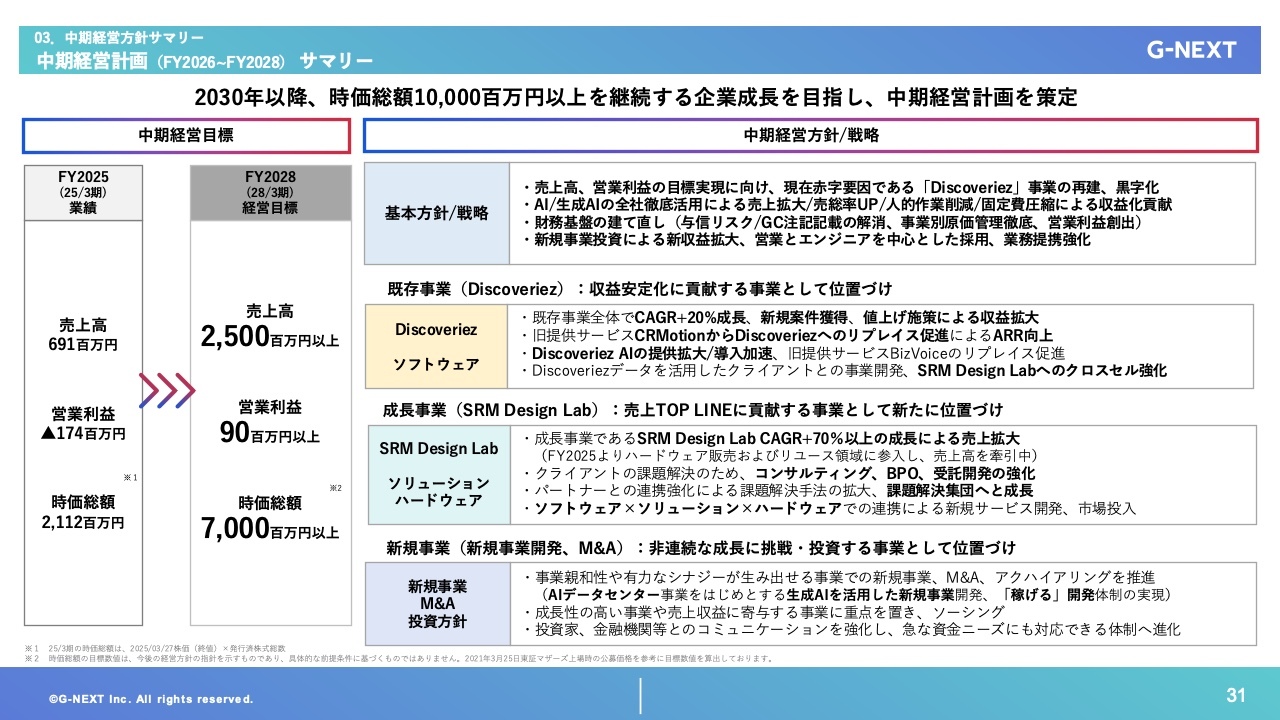Click the 売上高 2,500百万円以上 target
The height and width of the screenshot is (720, 1280).
click(270, 327)
